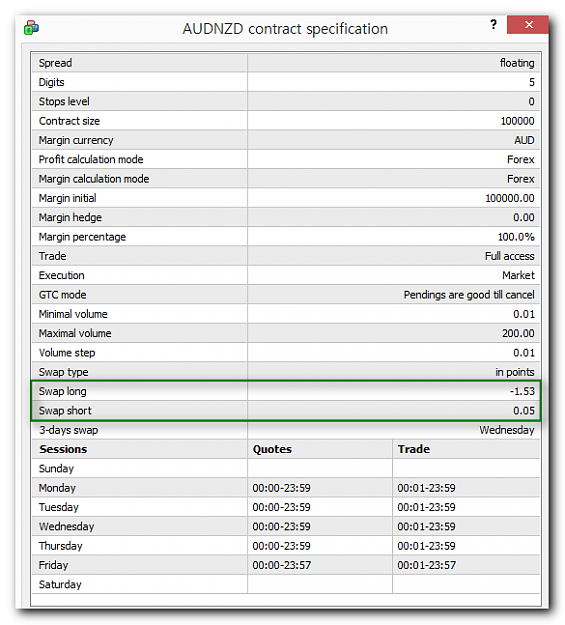565x625 pixels.
Task: Select the Sunday session row
Action: pyautogui.click(x=285, y=469)
